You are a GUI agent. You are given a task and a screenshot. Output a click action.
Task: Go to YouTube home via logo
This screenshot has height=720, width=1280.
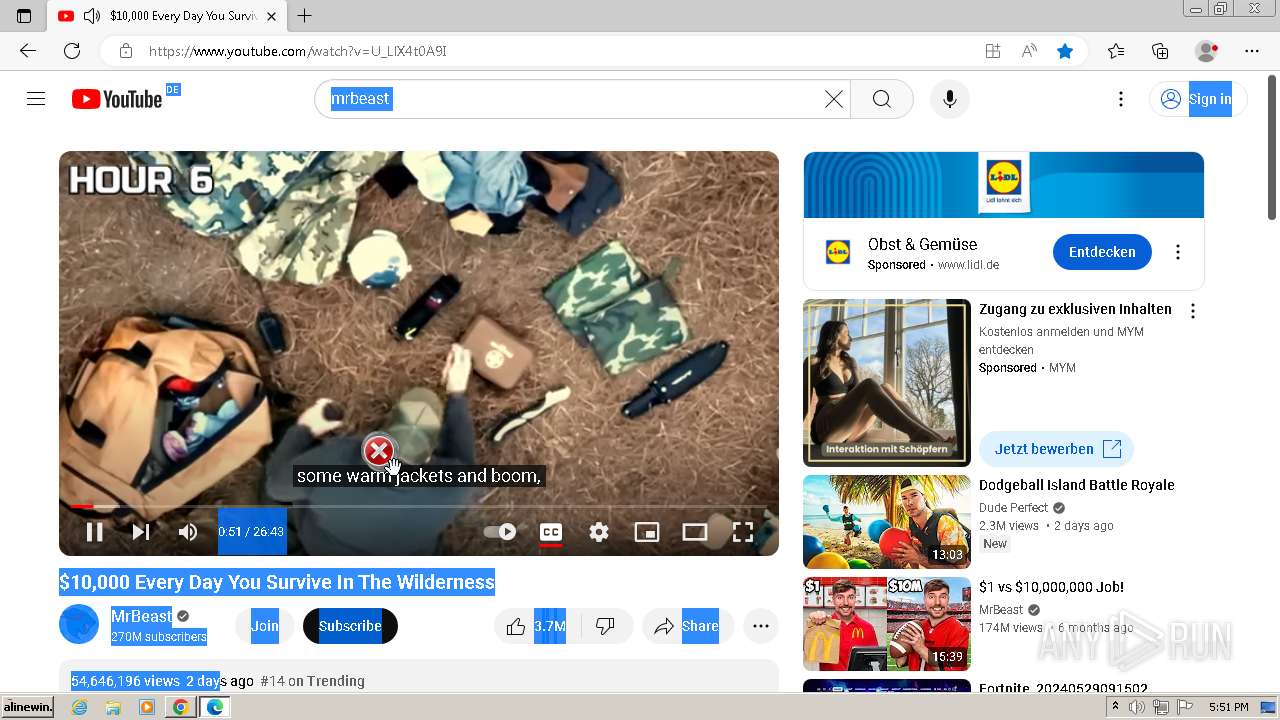coord(117,99)
